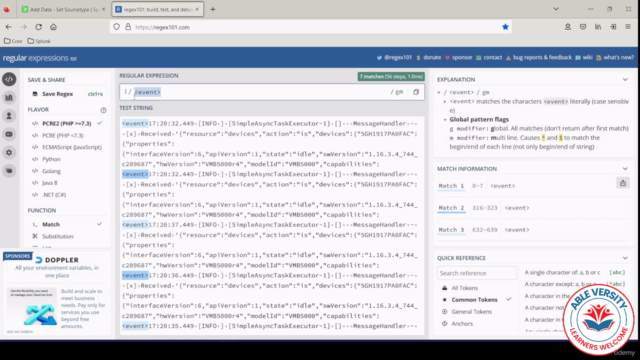This screenshot has width=640, height=360.
Task: Open the sponsor link
Action: pyautogui.click(x=459, y=58)
